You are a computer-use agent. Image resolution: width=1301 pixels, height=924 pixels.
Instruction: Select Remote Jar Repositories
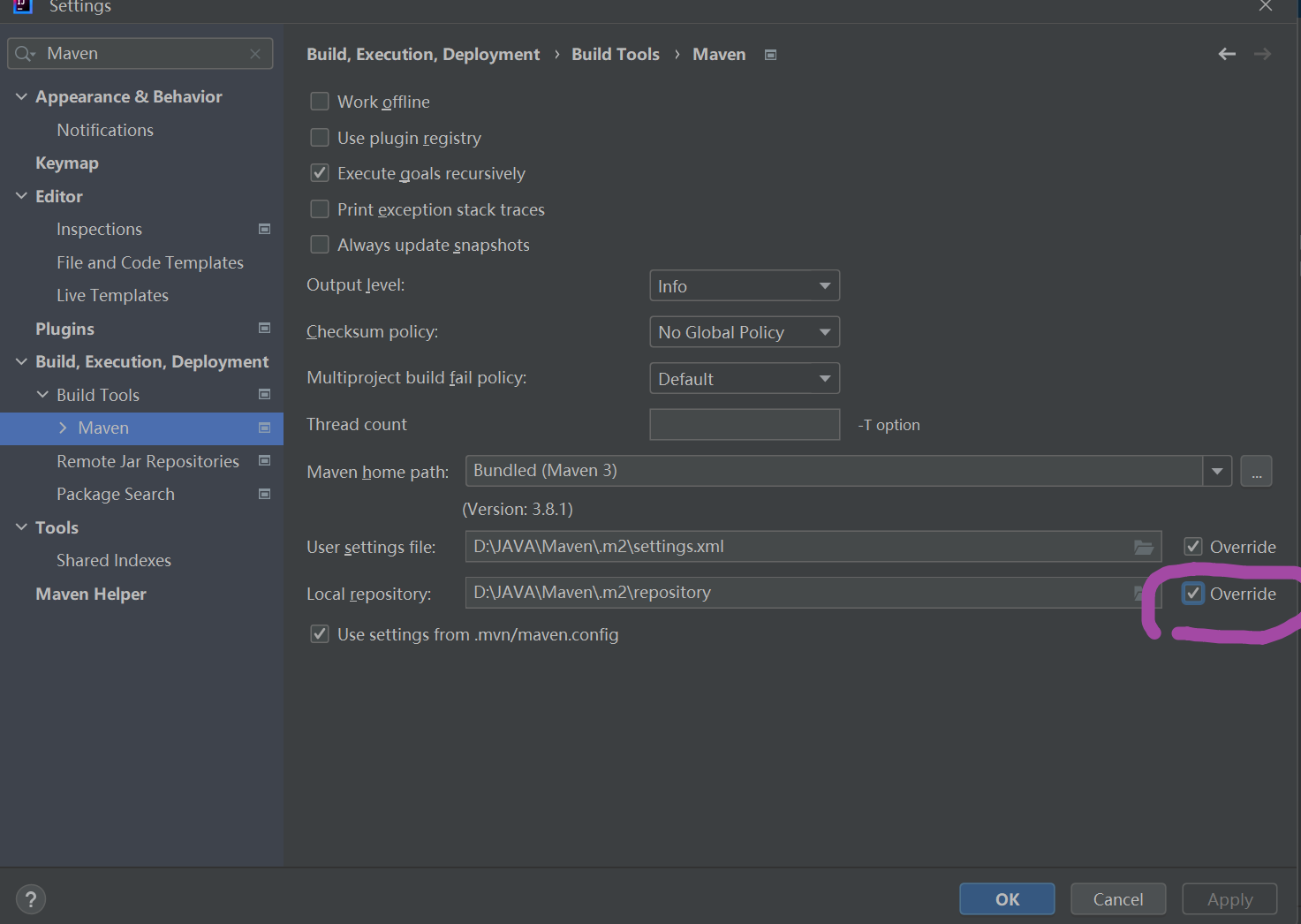[x=147, y=461]
